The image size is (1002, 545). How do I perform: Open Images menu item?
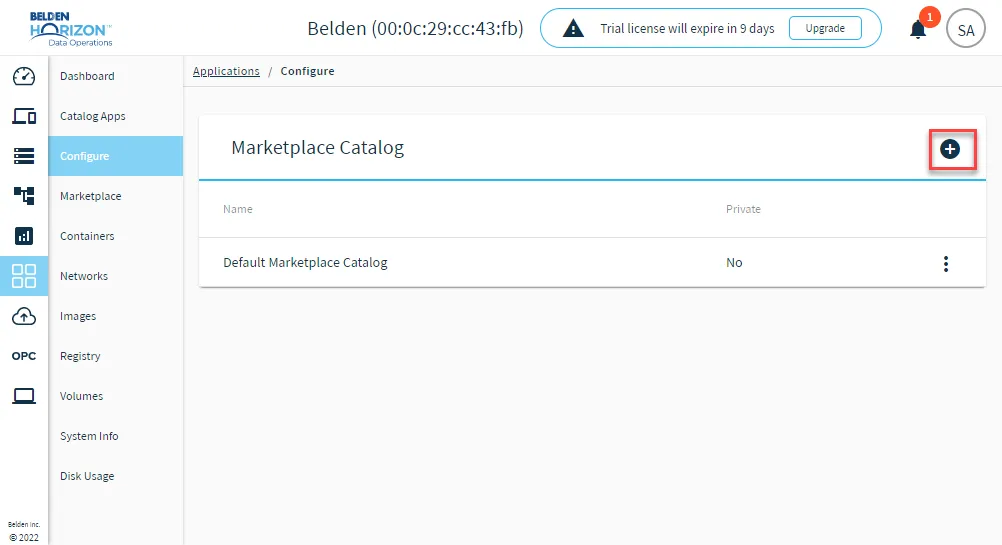tap(116, 316)
